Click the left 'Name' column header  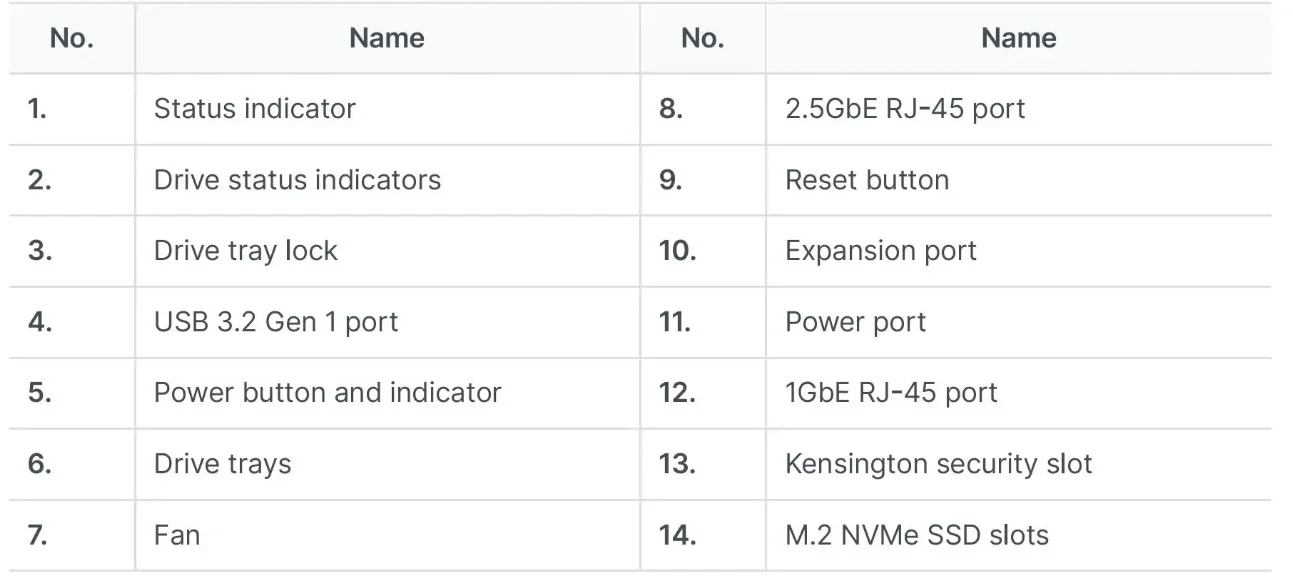tap(387, 38)
